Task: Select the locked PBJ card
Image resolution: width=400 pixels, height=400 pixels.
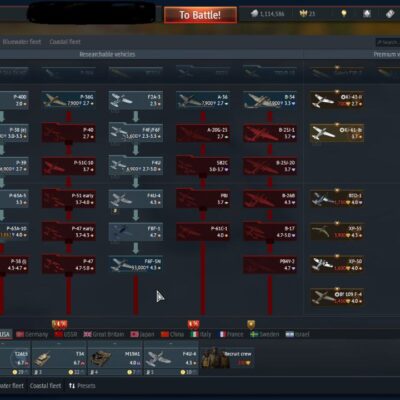Action: 203,199
